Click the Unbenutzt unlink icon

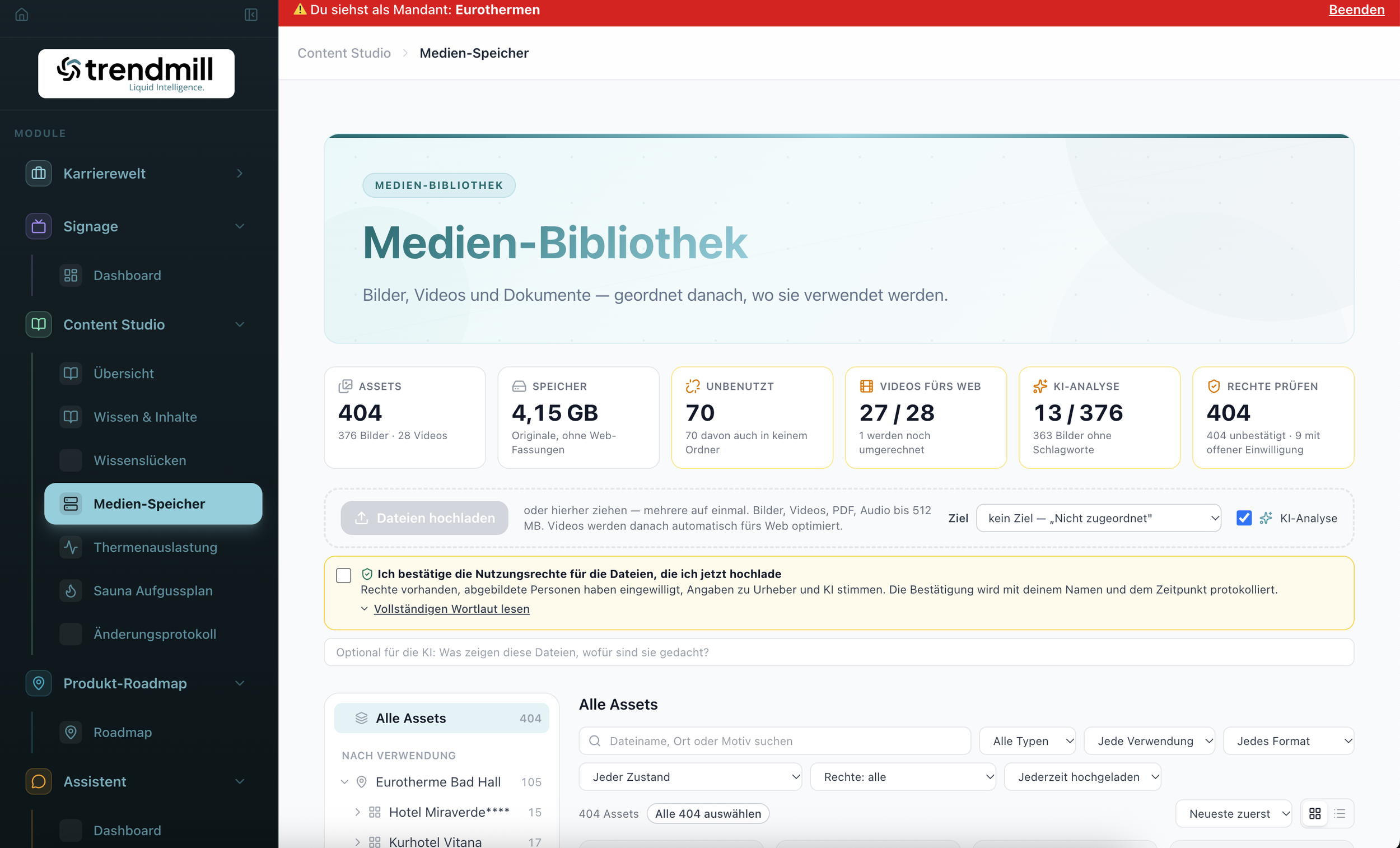pos(693,386)
